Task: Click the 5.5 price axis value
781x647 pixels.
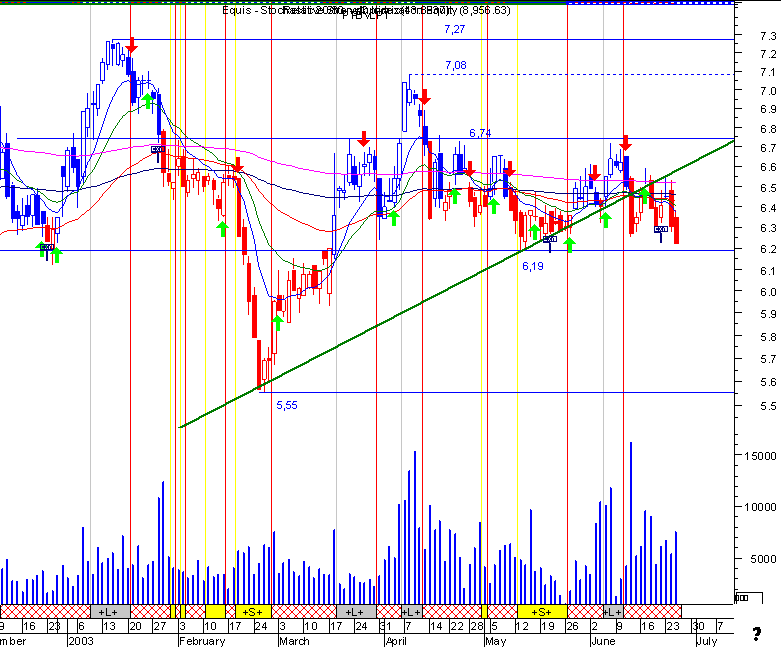Action: [x=768, y=405]
